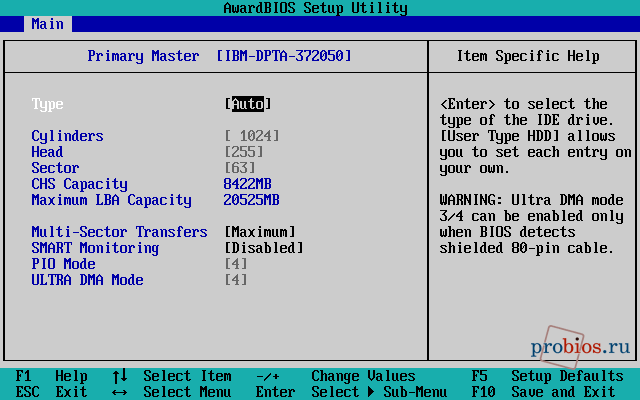Click the Head [255] value
This screenshot has width=640, height=400.
point(244,152)
